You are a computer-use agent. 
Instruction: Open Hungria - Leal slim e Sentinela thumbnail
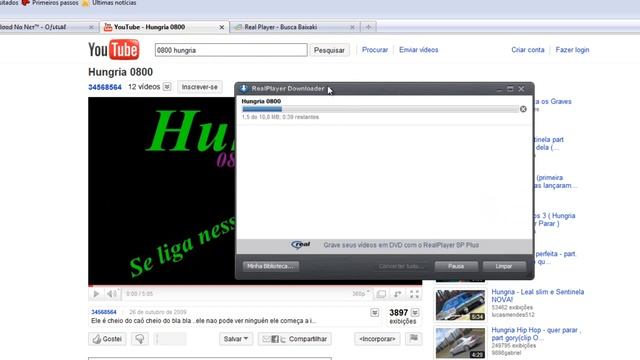(460, 305)
